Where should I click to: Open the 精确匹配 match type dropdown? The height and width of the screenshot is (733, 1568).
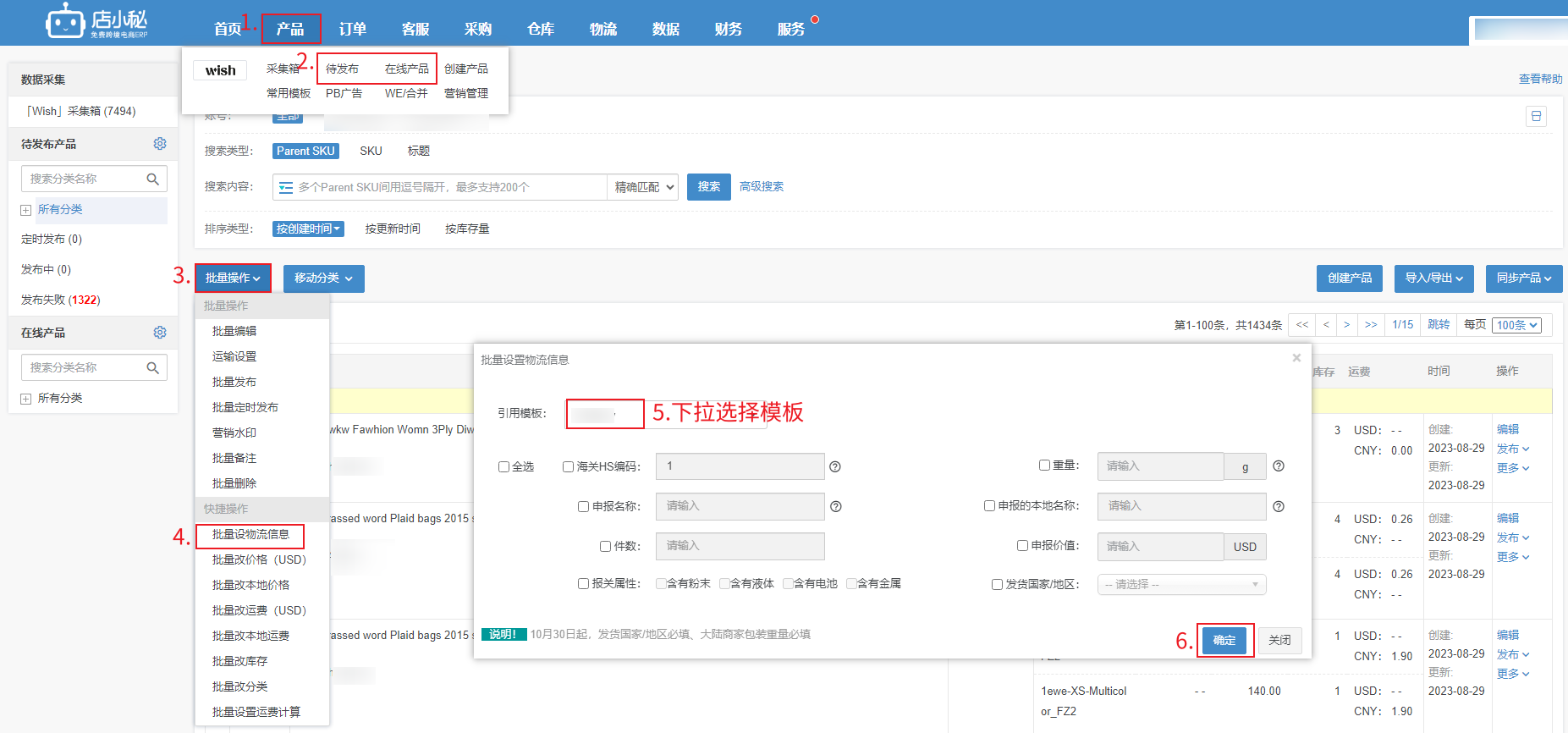643,187
